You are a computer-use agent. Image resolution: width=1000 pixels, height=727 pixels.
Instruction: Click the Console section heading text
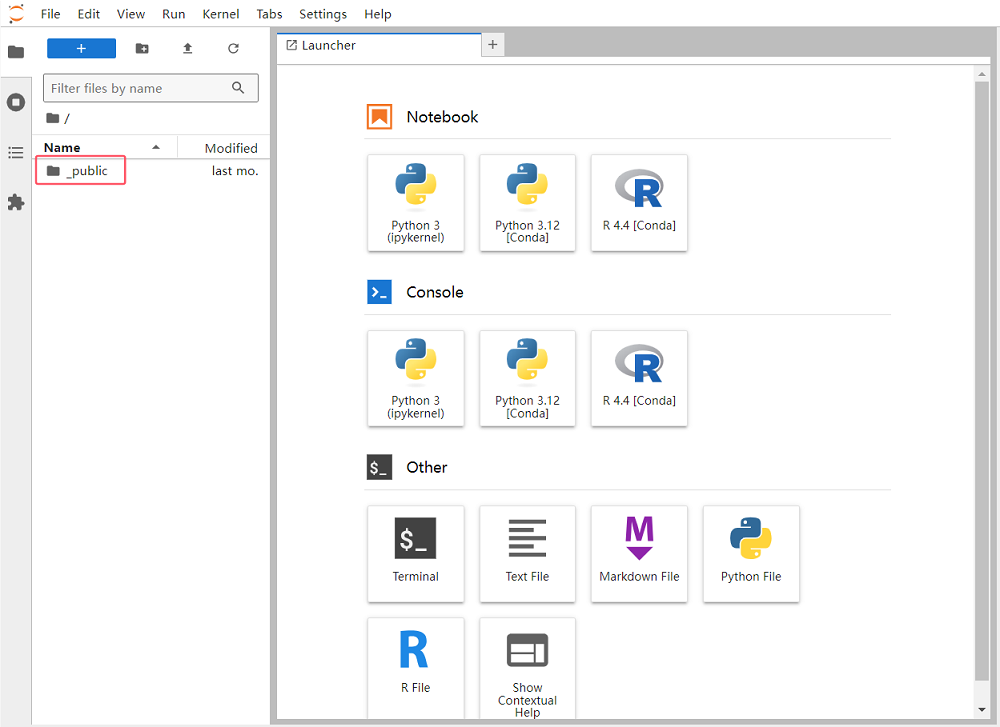tap(435, 292)
